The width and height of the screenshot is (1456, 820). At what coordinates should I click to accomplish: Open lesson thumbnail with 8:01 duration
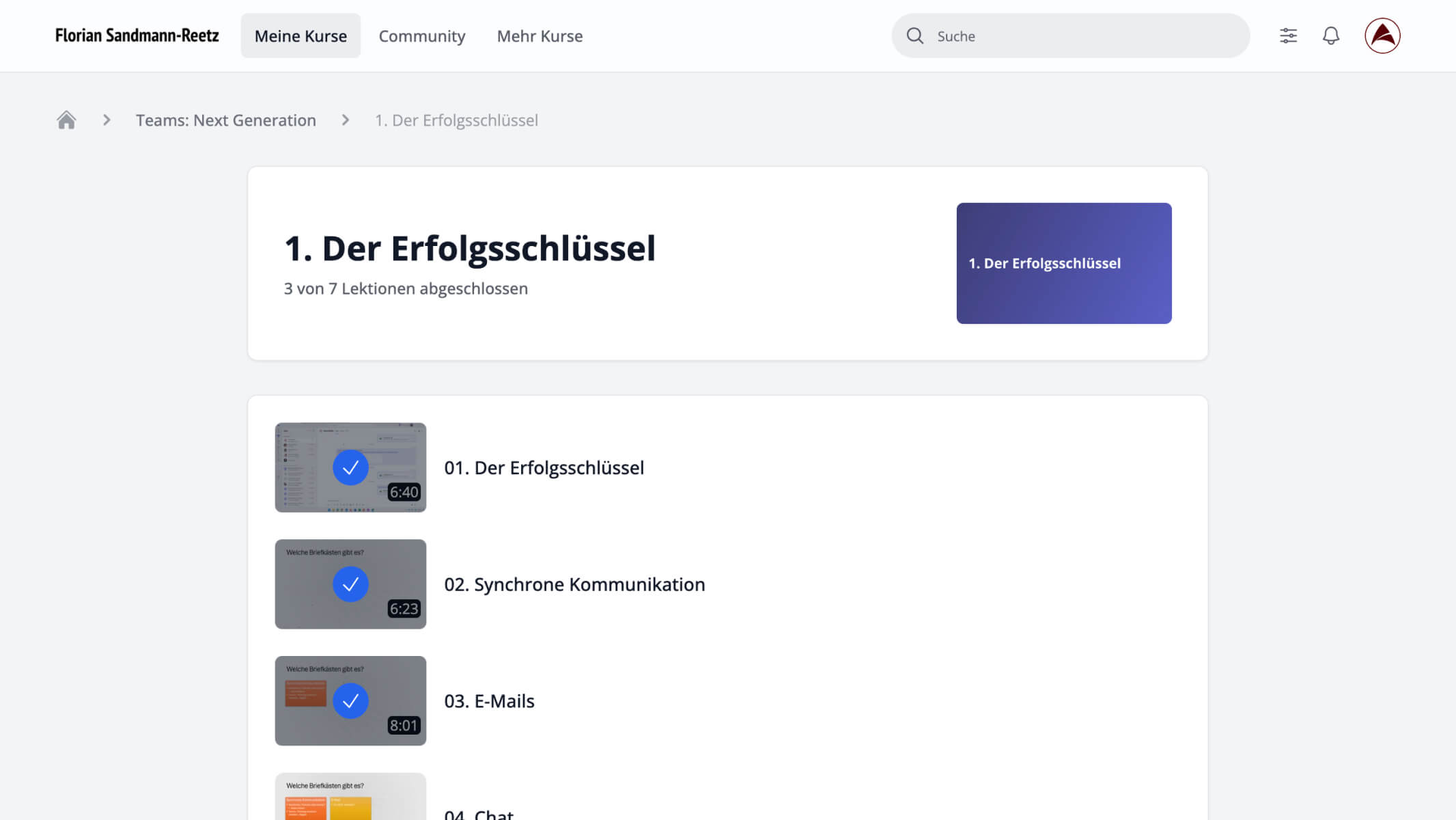(x=350, y=701)
